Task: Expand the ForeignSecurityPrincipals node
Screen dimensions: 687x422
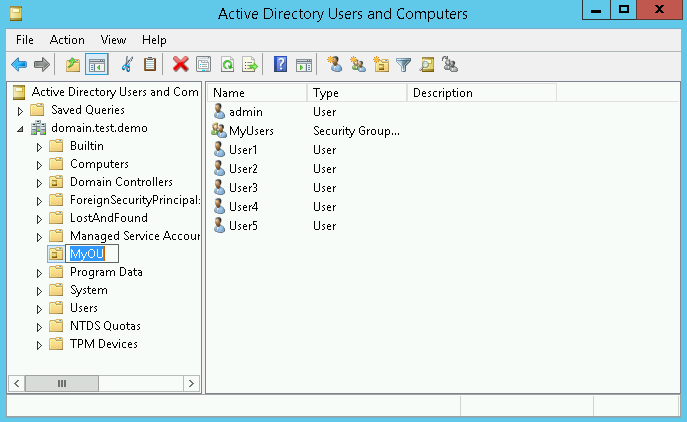Action: click(x=39, y=201)
